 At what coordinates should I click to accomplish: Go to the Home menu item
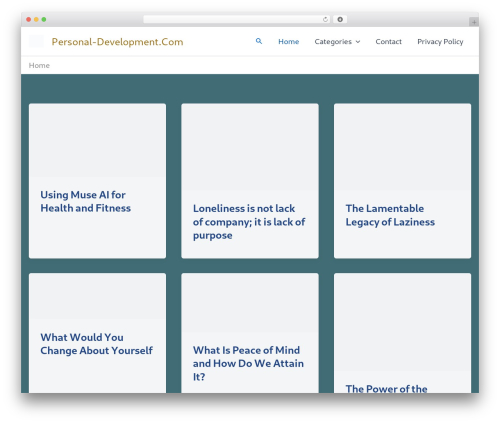[x=289, y=42]
